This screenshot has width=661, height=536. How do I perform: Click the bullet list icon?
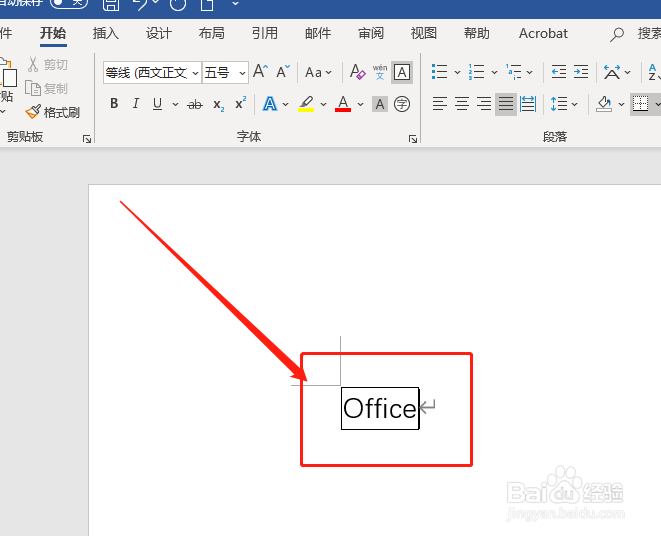(439, 72)
